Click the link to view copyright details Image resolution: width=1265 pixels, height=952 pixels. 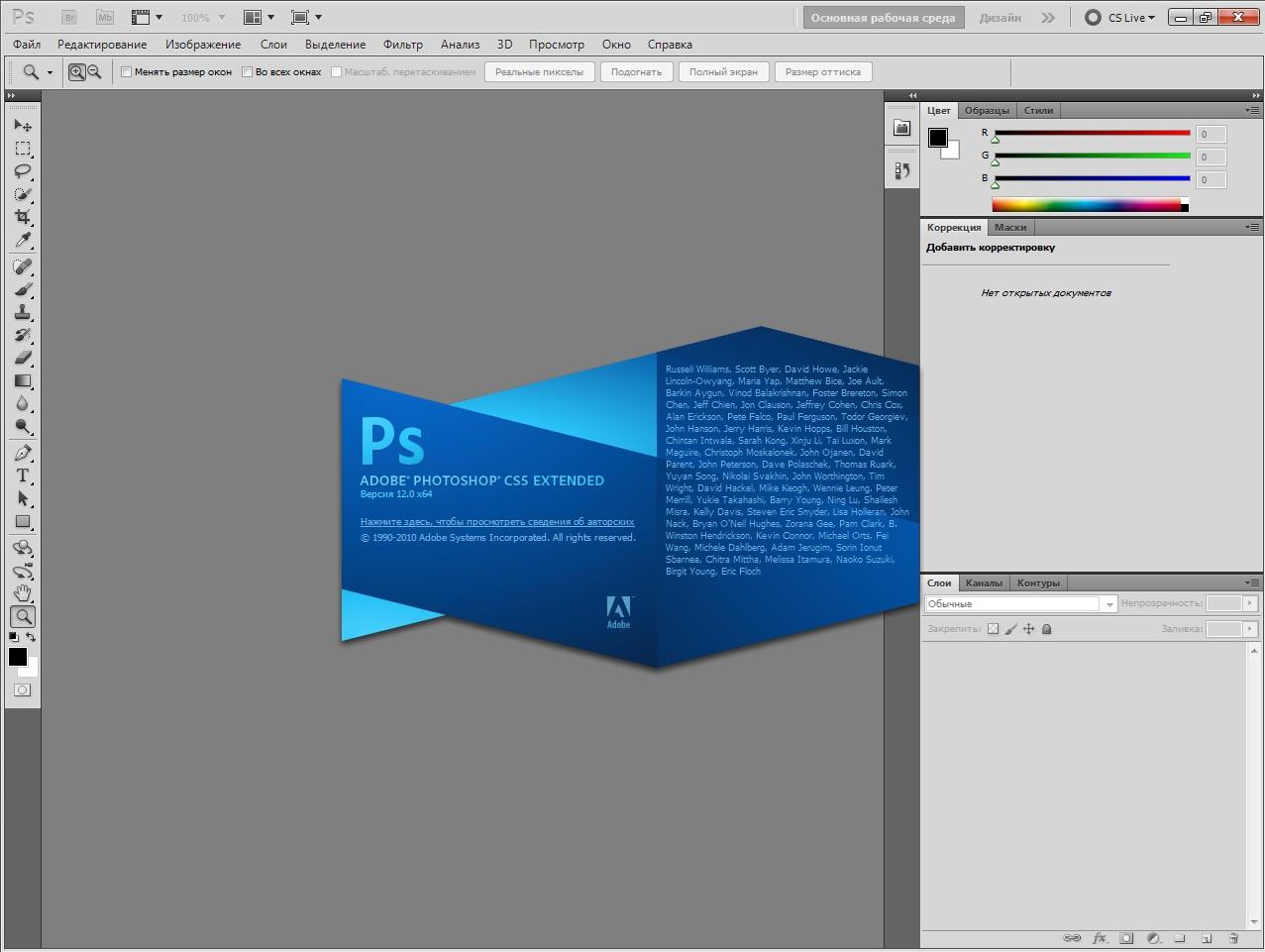(x=497, y=521)
